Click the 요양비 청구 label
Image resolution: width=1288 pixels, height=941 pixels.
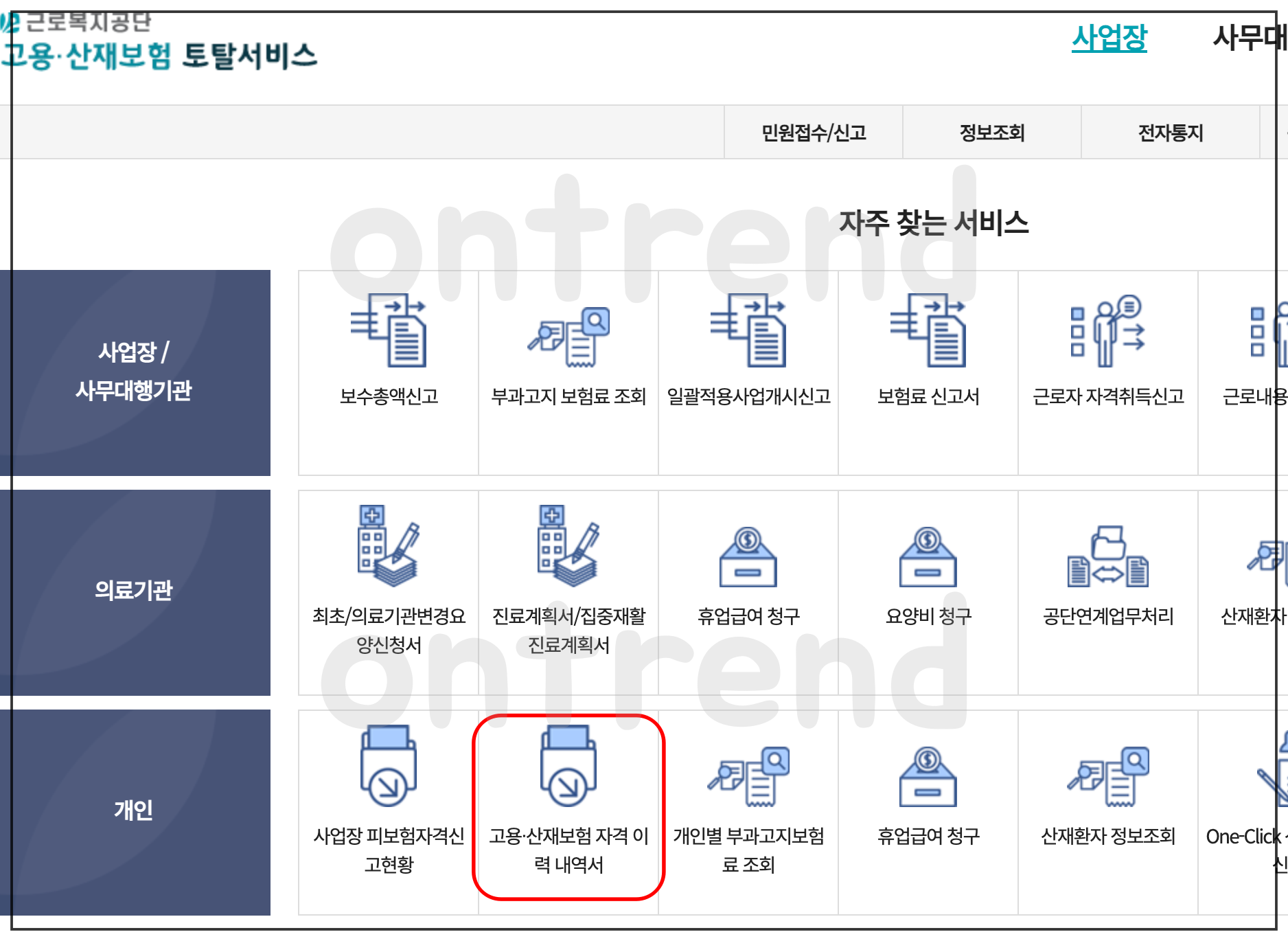coord(928,616)
